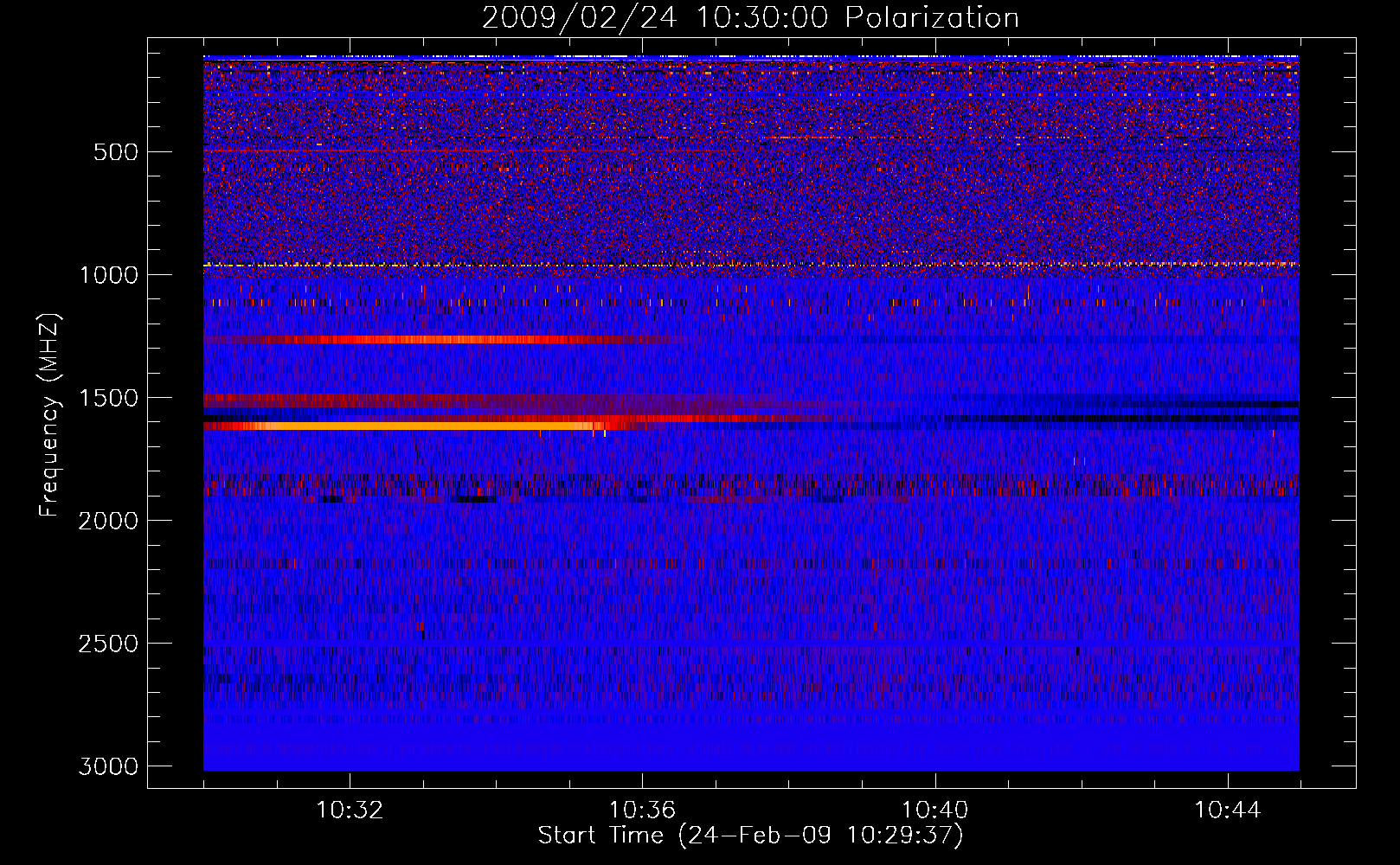Click the 500 frequency tick label

116,152
